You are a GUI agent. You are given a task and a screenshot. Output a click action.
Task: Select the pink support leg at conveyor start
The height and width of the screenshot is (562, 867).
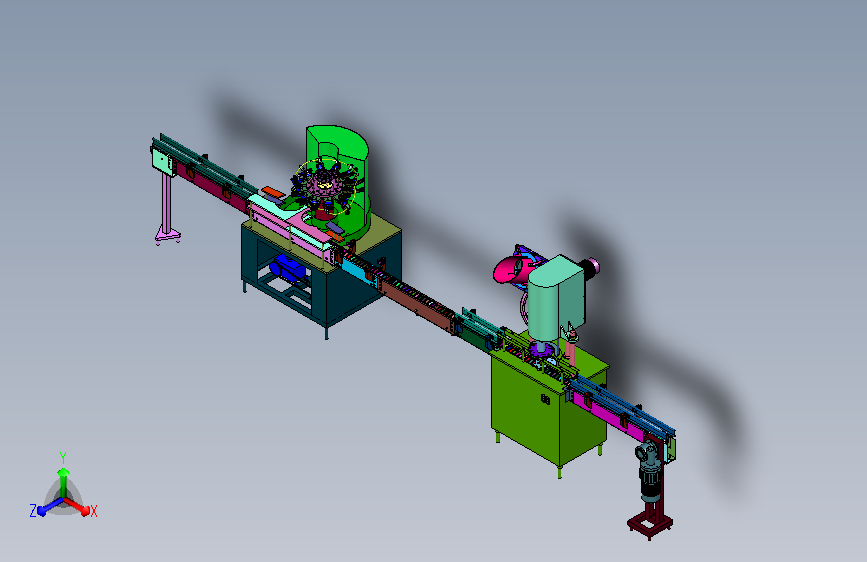pyautogui.click(x=167, y=207)
